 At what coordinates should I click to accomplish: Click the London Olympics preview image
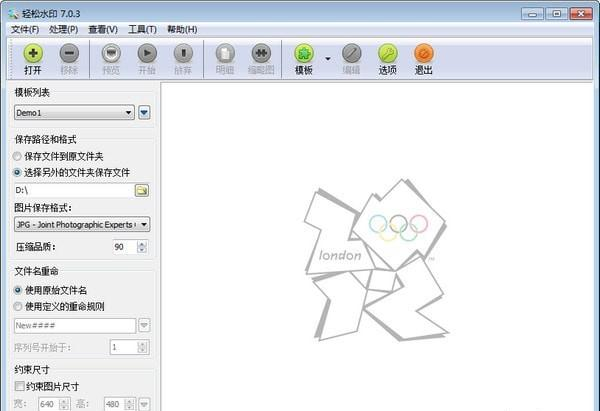pos(376,260)
